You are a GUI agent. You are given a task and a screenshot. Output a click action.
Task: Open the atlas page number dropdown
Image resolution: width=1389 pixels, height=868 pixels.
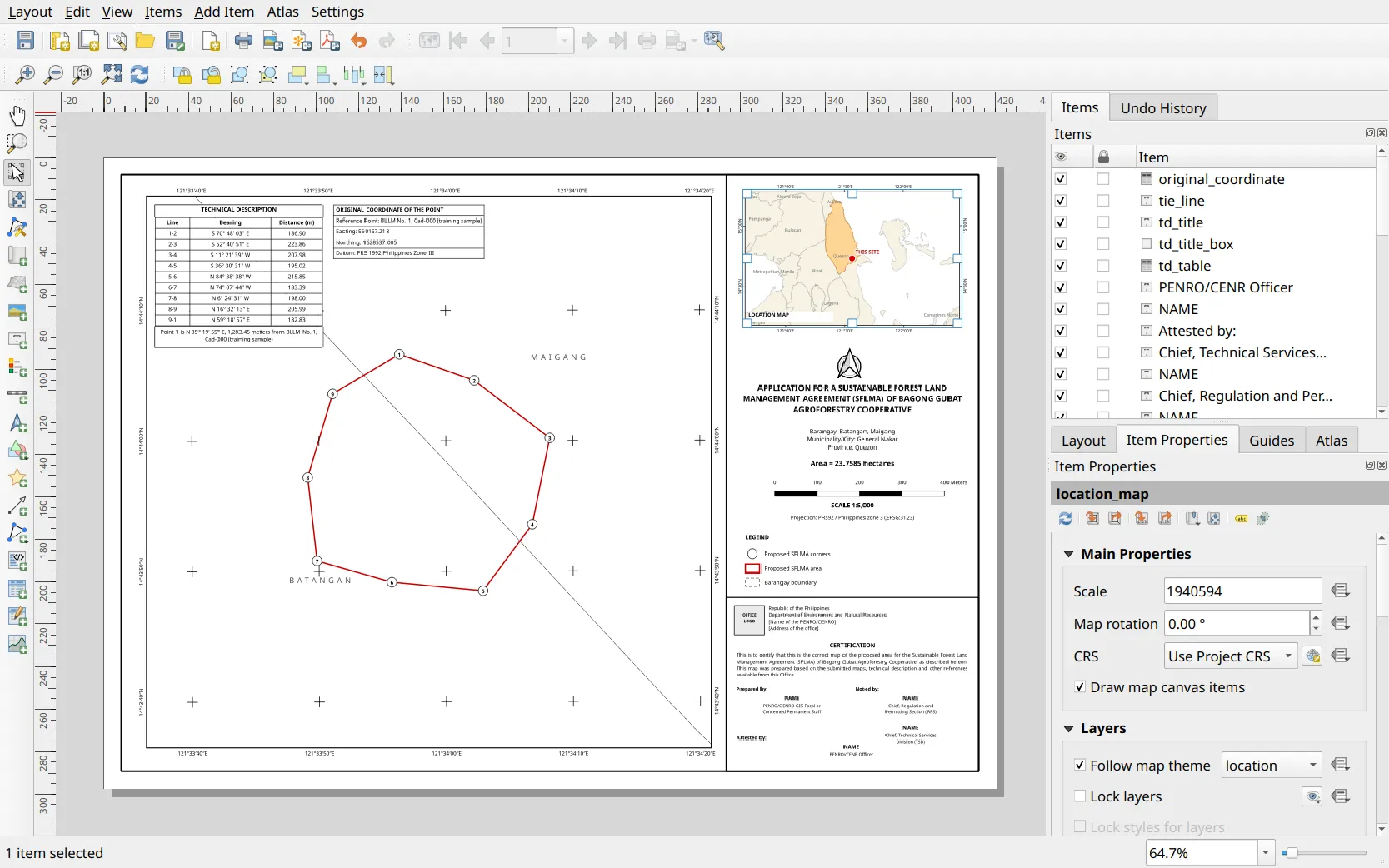point(565,41)
